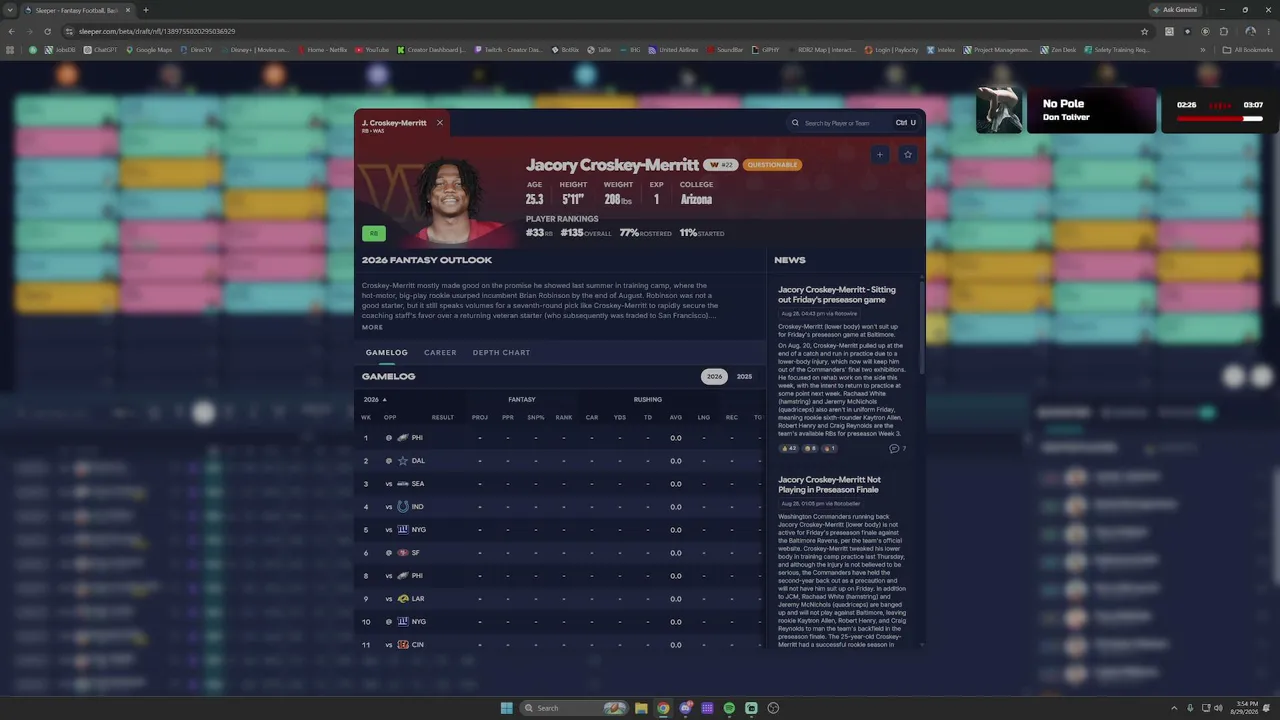Click the Eagles logo in week 1 row

(x=403, y=438)
